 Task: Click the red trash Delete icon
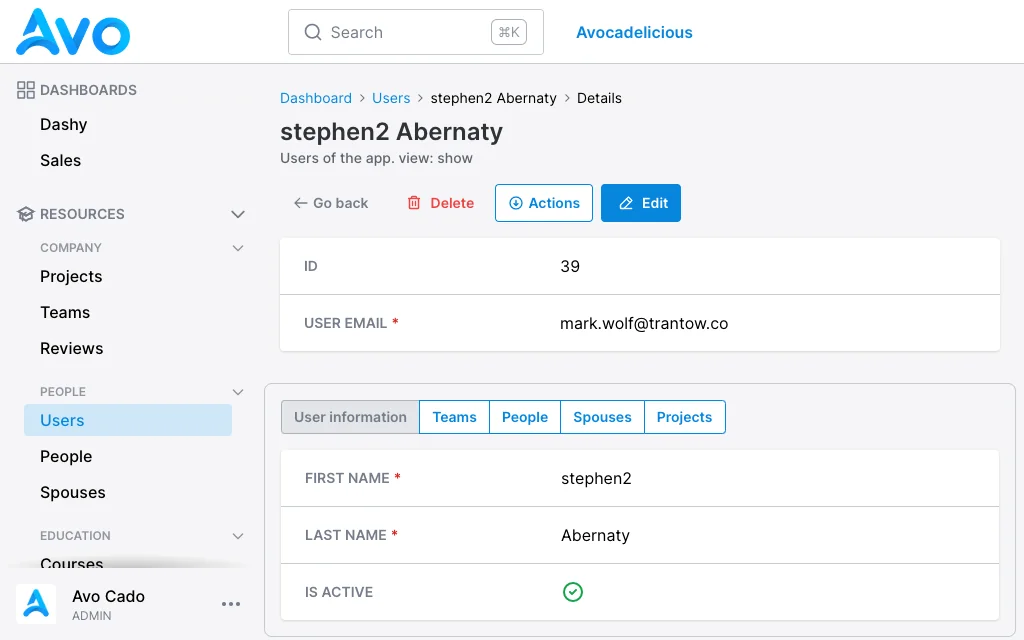click(414, 203)
